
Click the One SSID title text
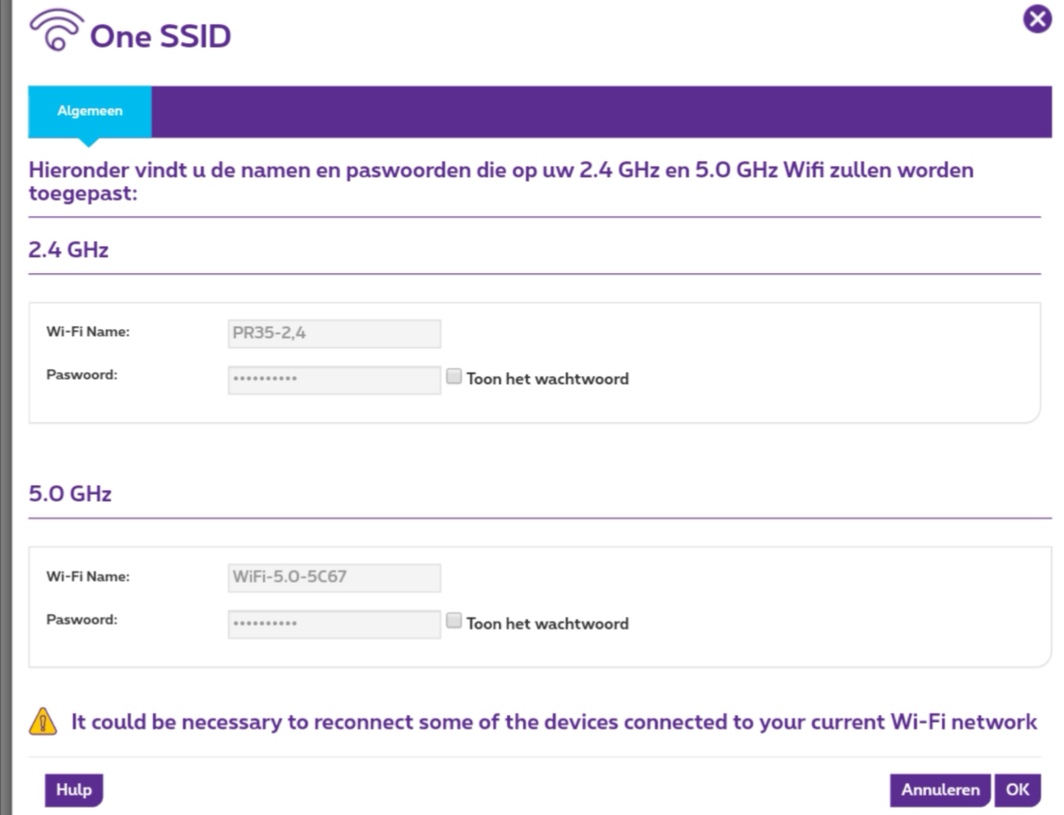coord(160,37)
